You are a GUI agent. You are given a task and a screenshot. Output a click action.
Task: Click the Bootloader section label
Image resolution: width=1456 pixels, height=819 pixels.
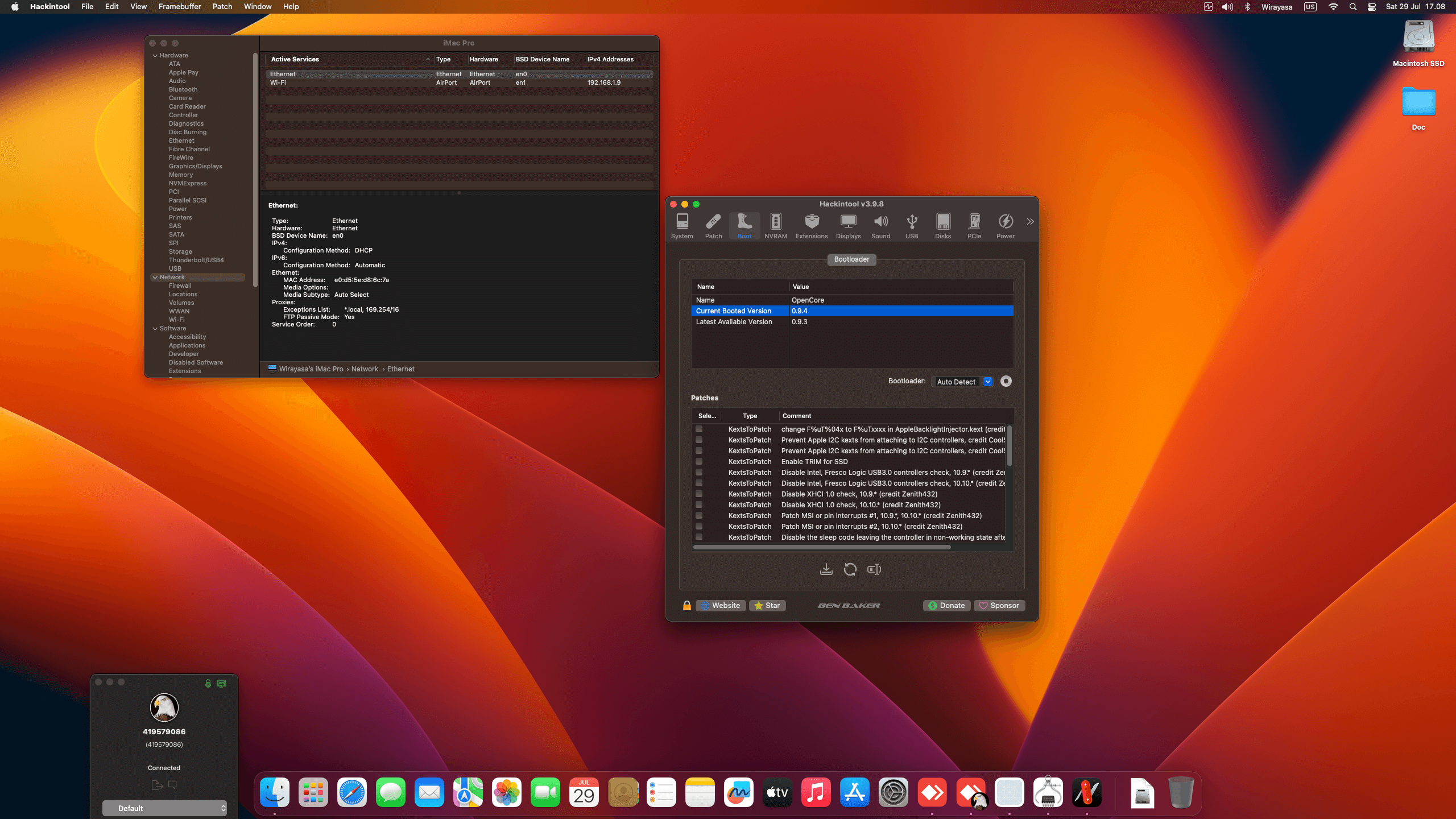[851, 259]
